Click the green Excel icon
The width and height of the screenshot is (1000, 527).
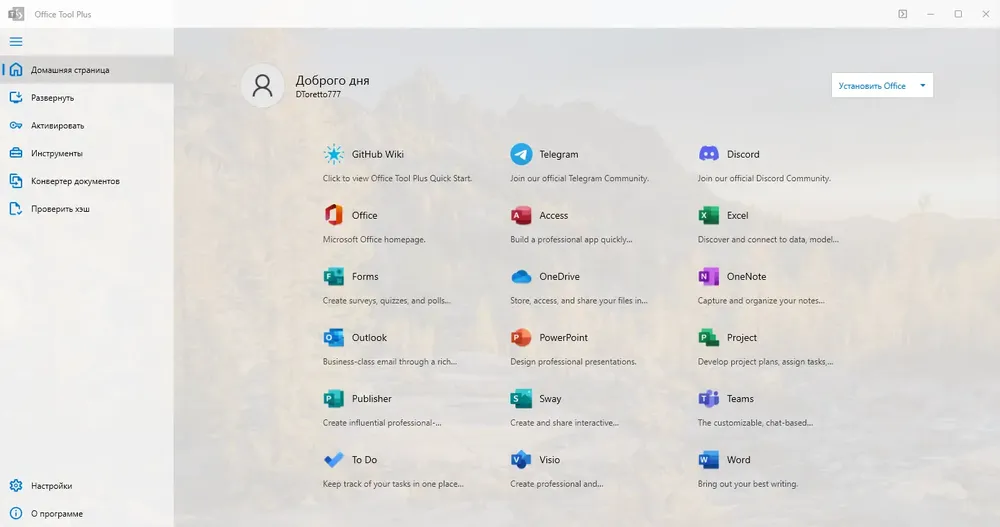pyautogui.click(x=709, y=216)
